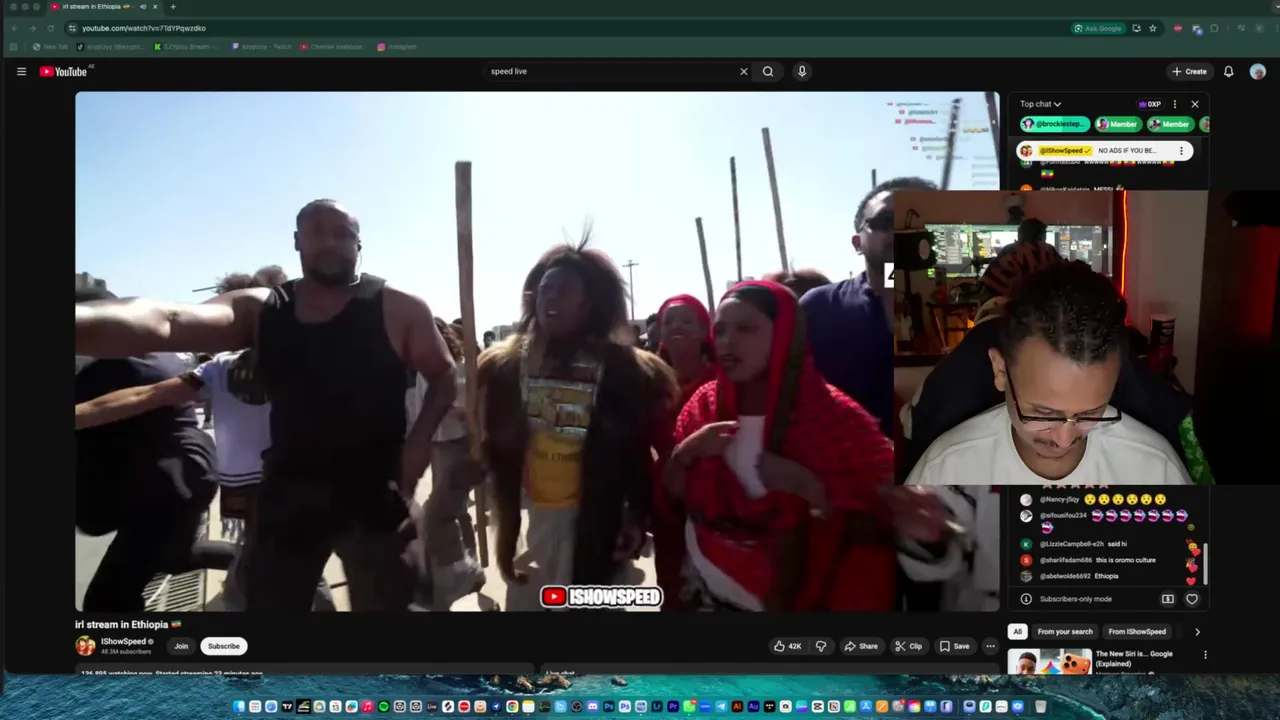Open the first Member chip
This screenshot has width=1280, height=720.
(1117, 124)
